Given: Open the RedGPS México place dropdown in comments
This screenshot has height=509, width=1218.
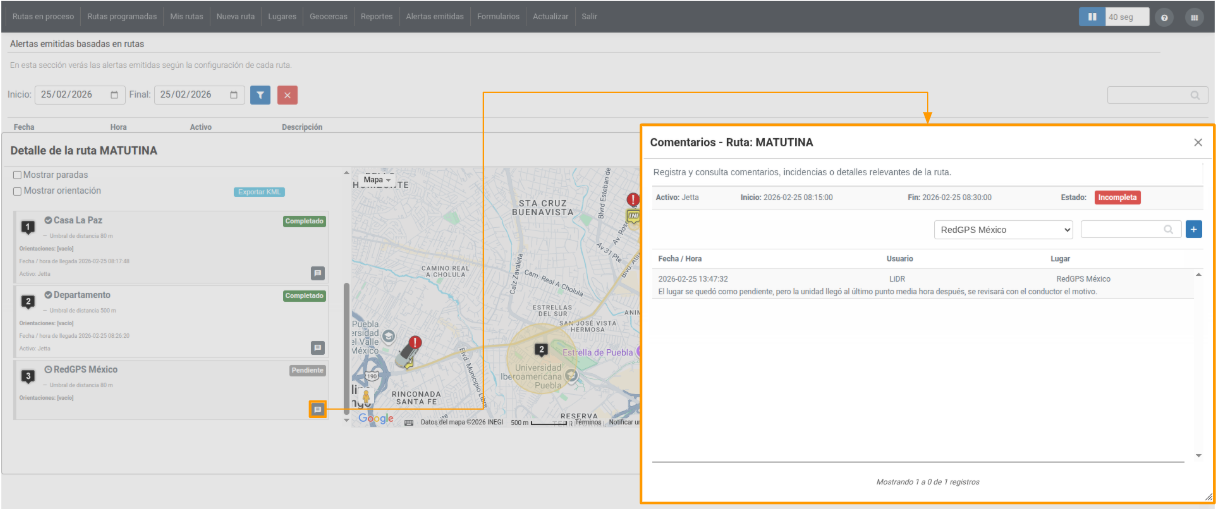Looking at the screenshot, I should coord(1004,229).
